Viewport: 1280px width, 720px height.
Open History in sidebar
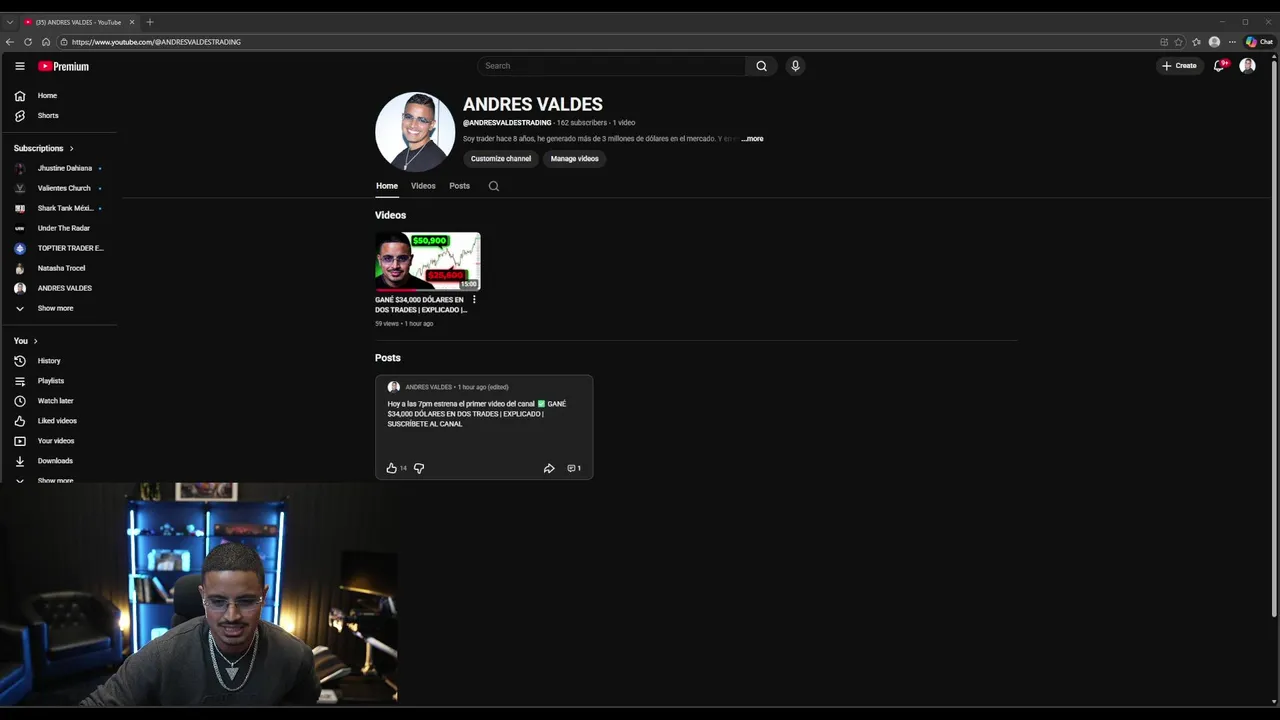click(x=60, y=361)
